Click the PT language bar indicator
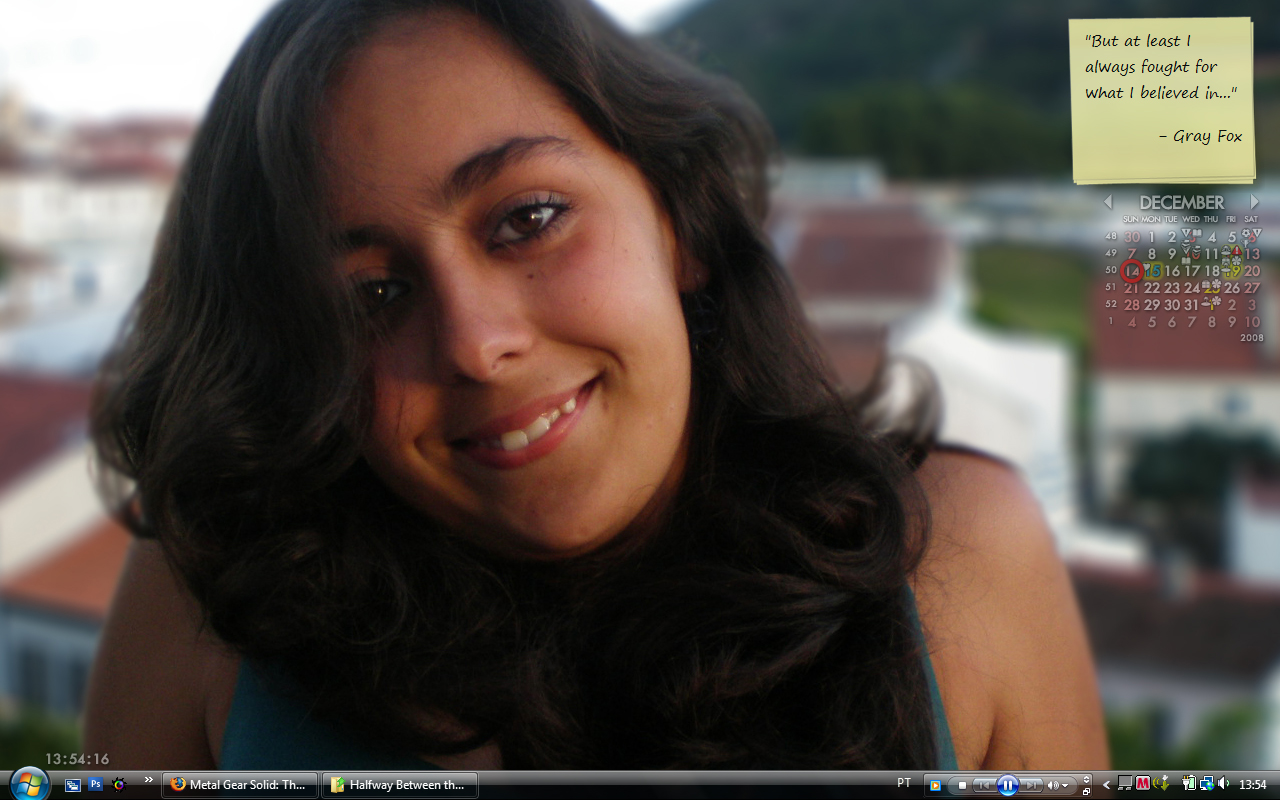1280x800 pixels. coord(904,784)
